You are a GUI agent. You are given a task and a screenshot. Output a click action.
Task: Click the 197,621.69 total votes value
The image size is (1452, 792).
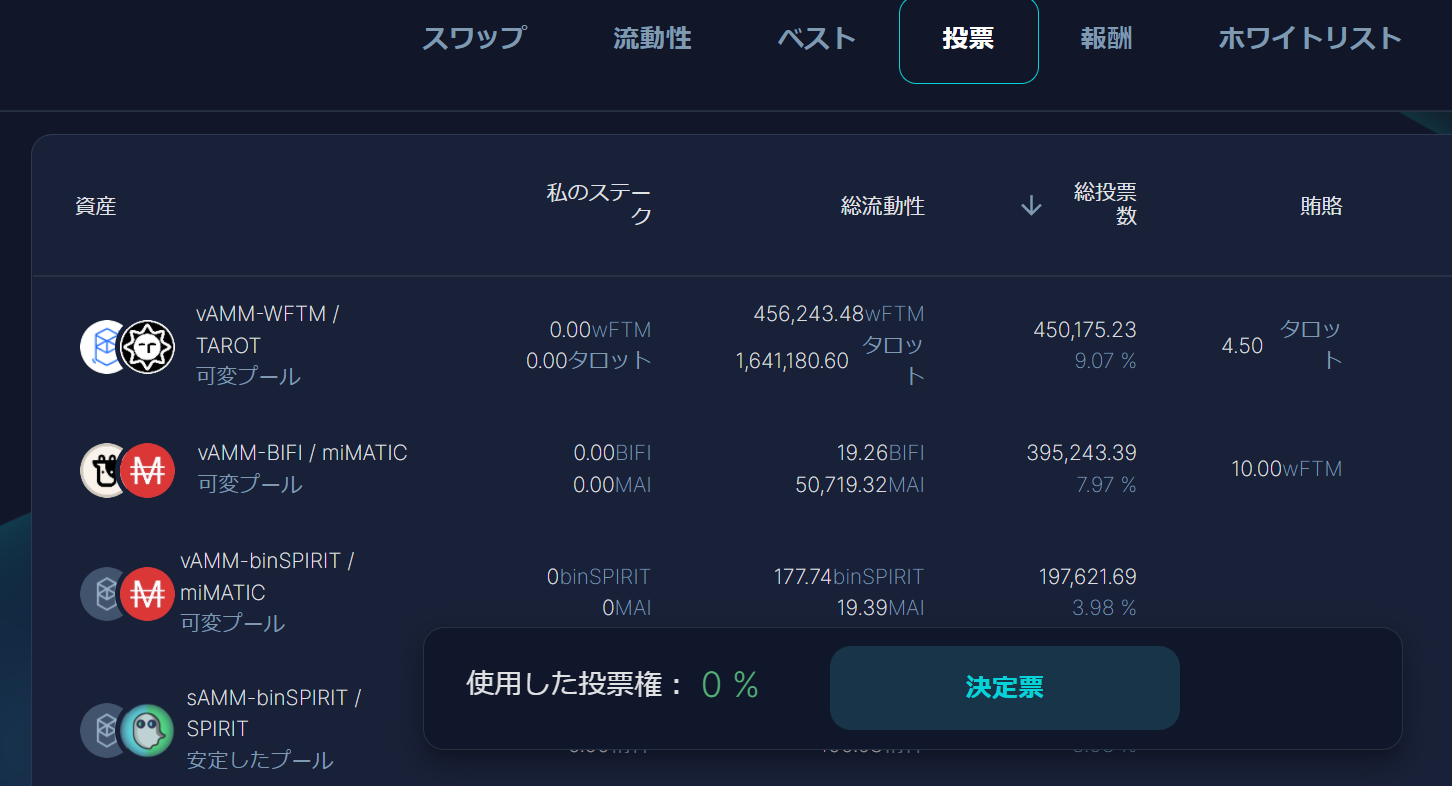[x=1088, y=577]
